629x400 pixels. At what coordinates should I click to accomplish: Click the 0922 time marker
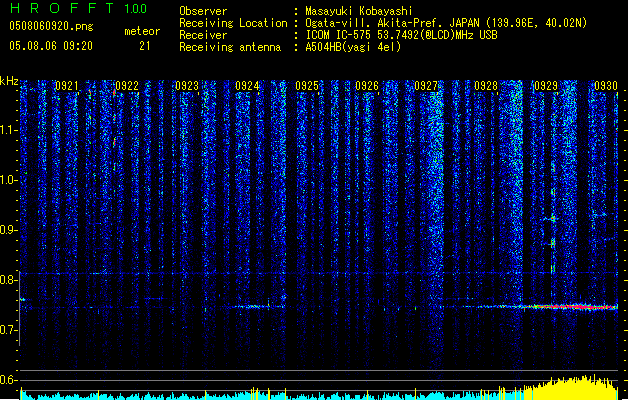pyautogui.click(x=127, y=86)
